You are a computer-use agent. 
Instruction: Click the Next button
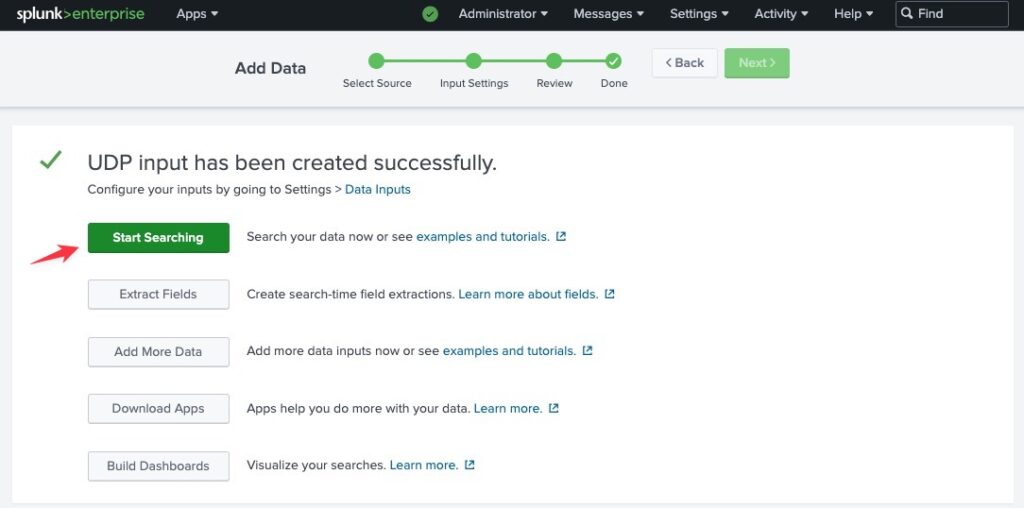[x=757, y=63]
